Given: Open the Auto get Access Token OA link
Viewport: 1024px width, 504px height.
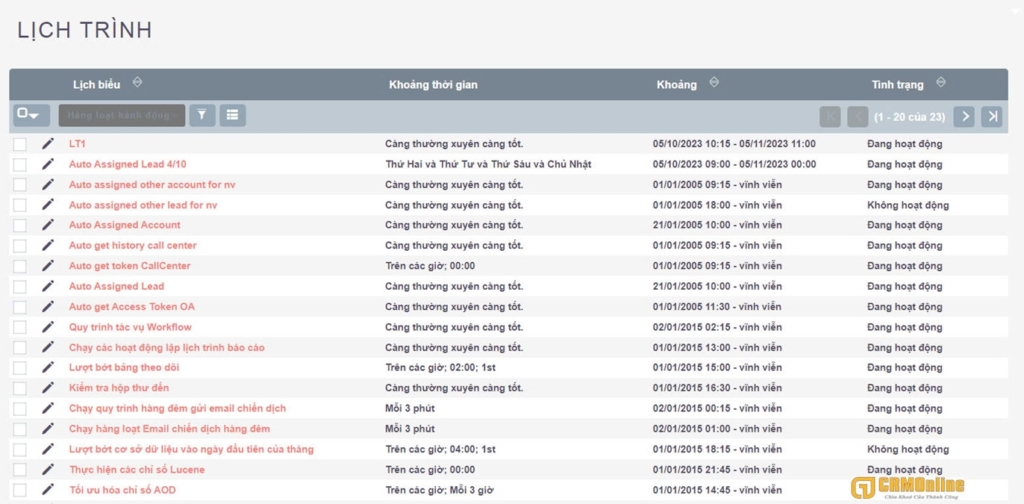Looking at the screenshot, I should (x=131, y=307).
